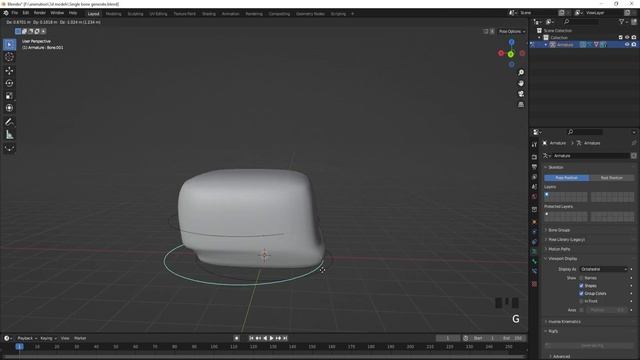The width and height of the screenshot is (640, 360).
Task: Open the Bone Constraints properties tab icon
Action: 534,271
